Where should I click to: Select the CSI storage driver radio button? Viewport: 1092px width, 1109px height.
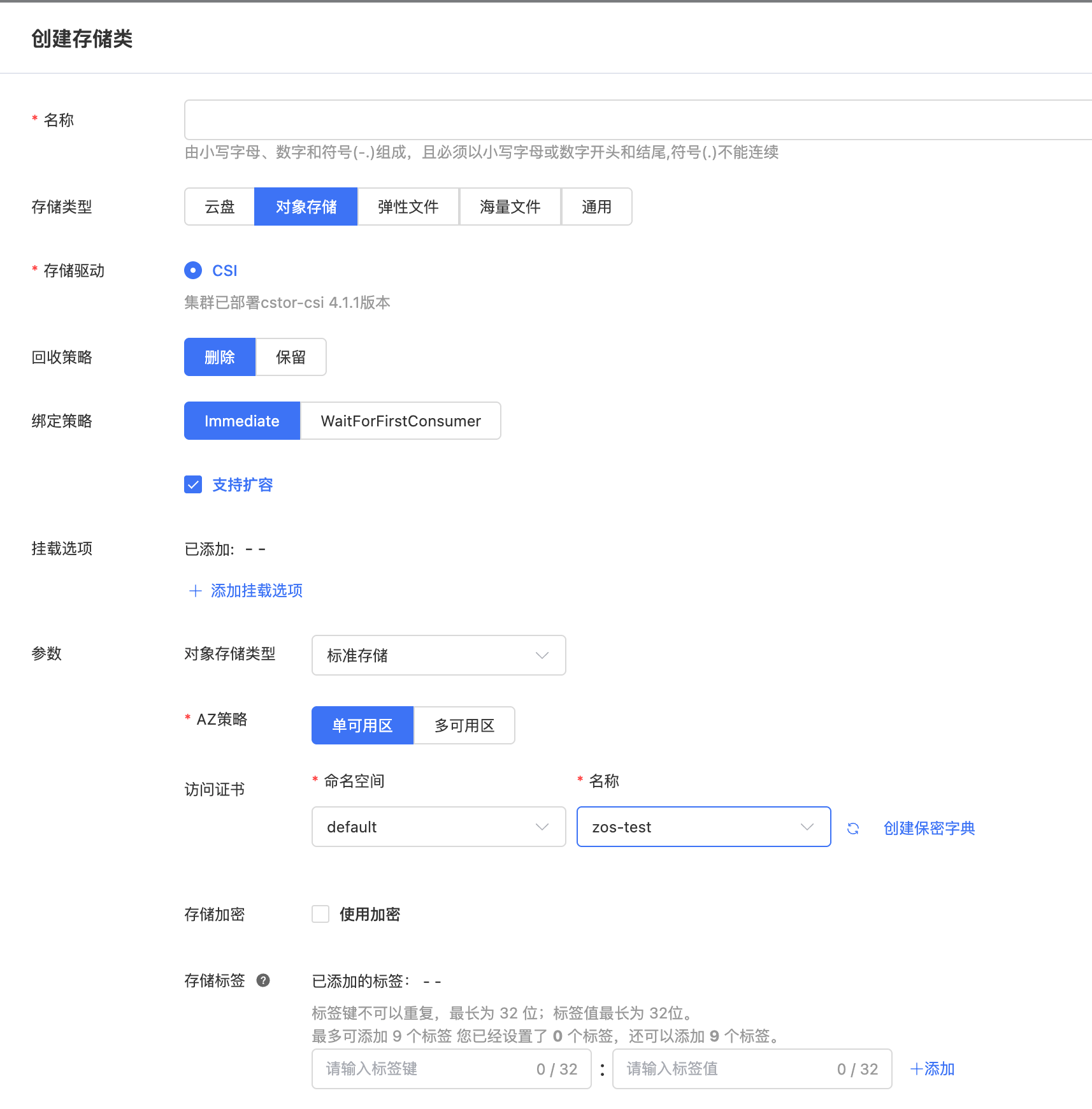(193, 270)
